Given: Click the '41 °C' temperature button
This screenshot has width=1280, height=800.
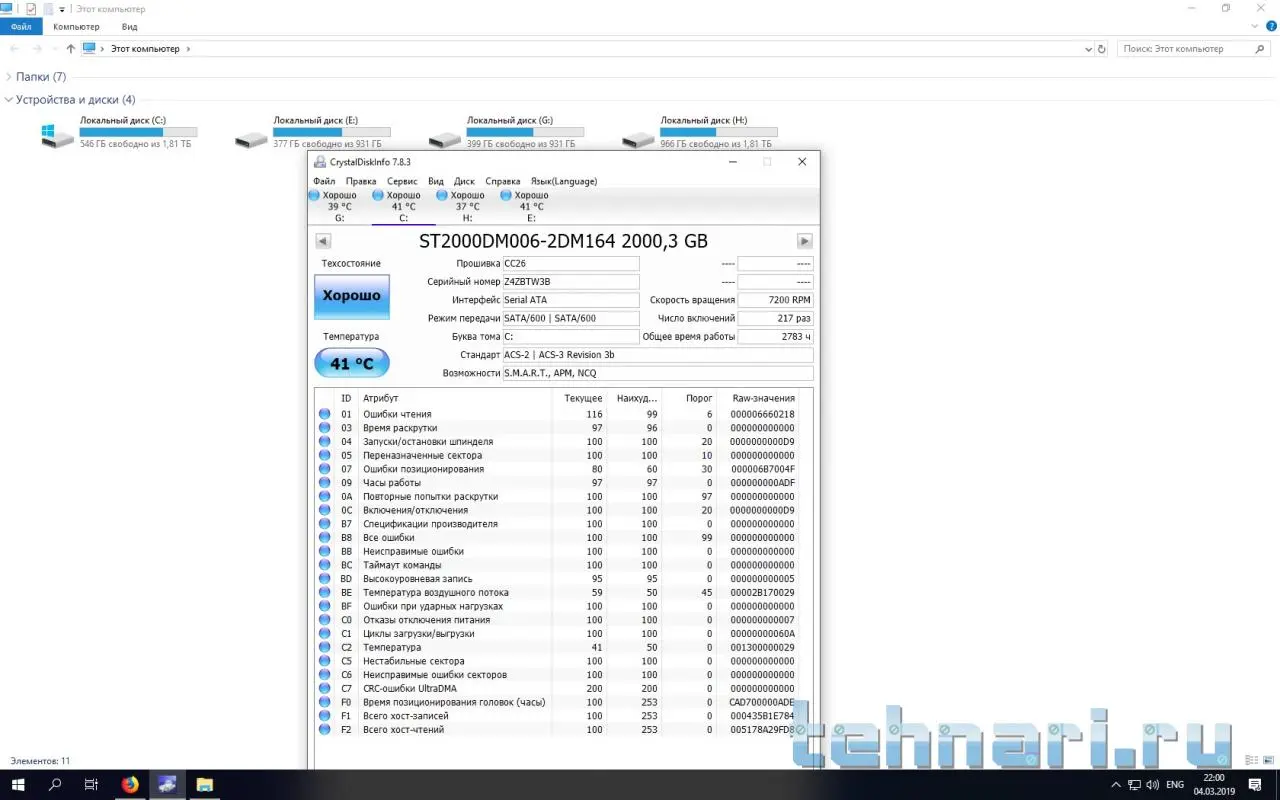Looking at the screenshot, I should 352,363.
